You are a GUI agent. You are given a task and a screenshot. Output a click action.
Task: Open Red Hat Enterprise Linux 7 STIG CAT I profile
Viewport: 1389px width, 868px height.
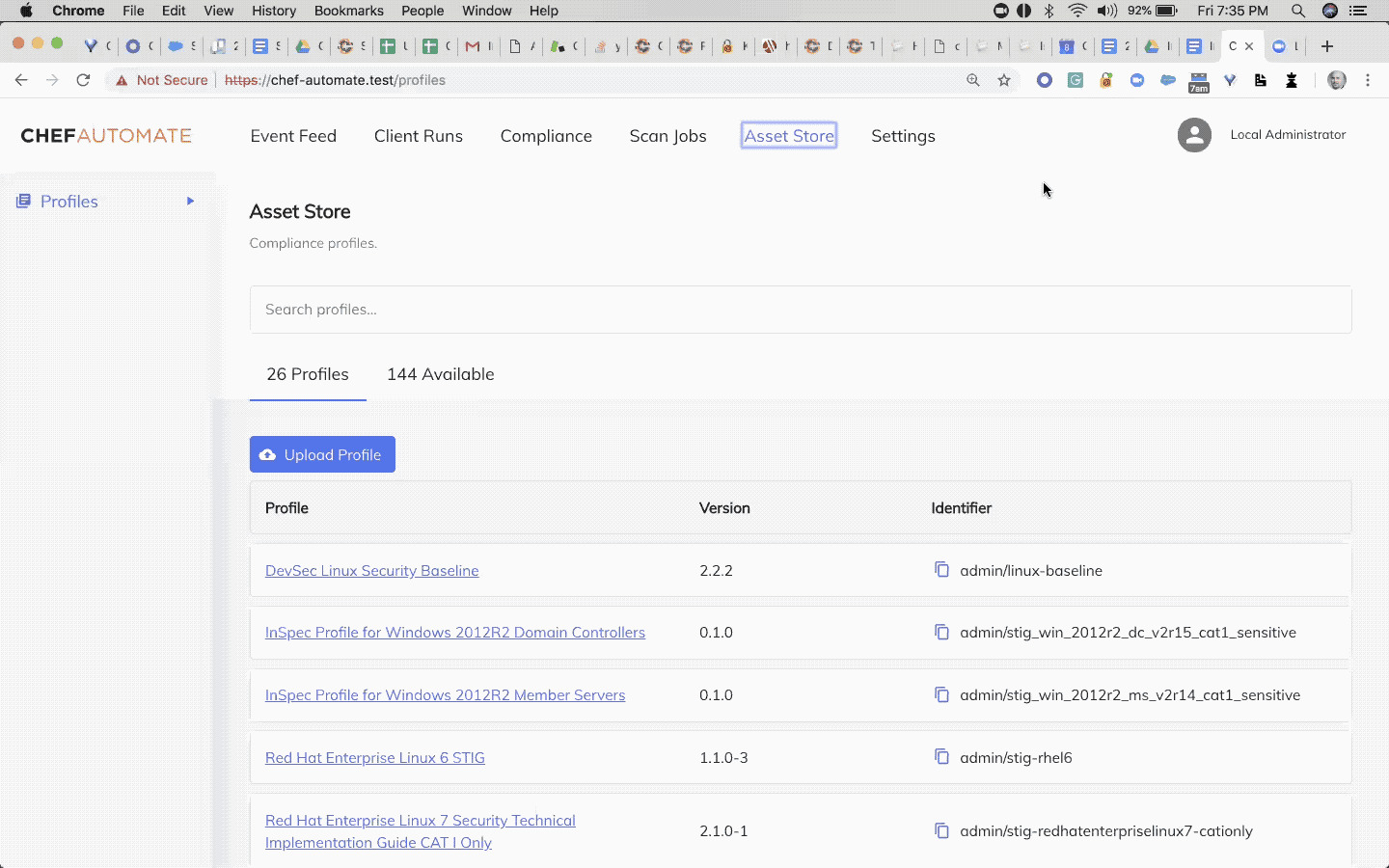[421, 831]
